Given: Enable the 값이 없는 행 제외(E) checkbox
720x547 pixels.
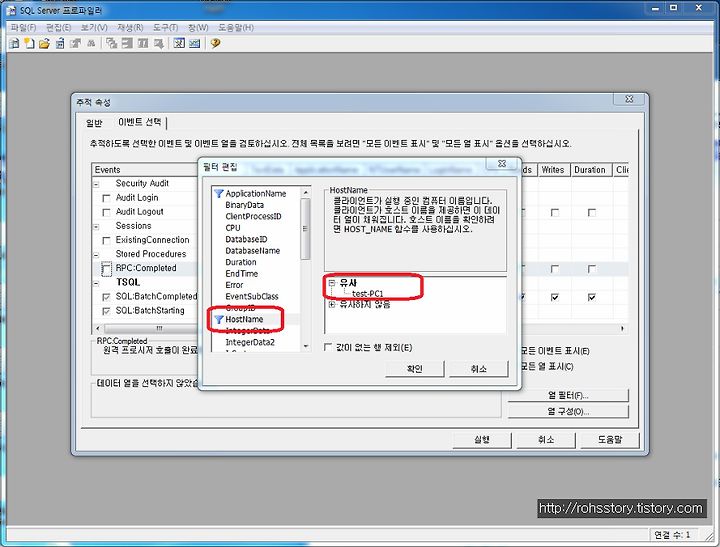Looking at the screenshot, I should pos(328,347).
